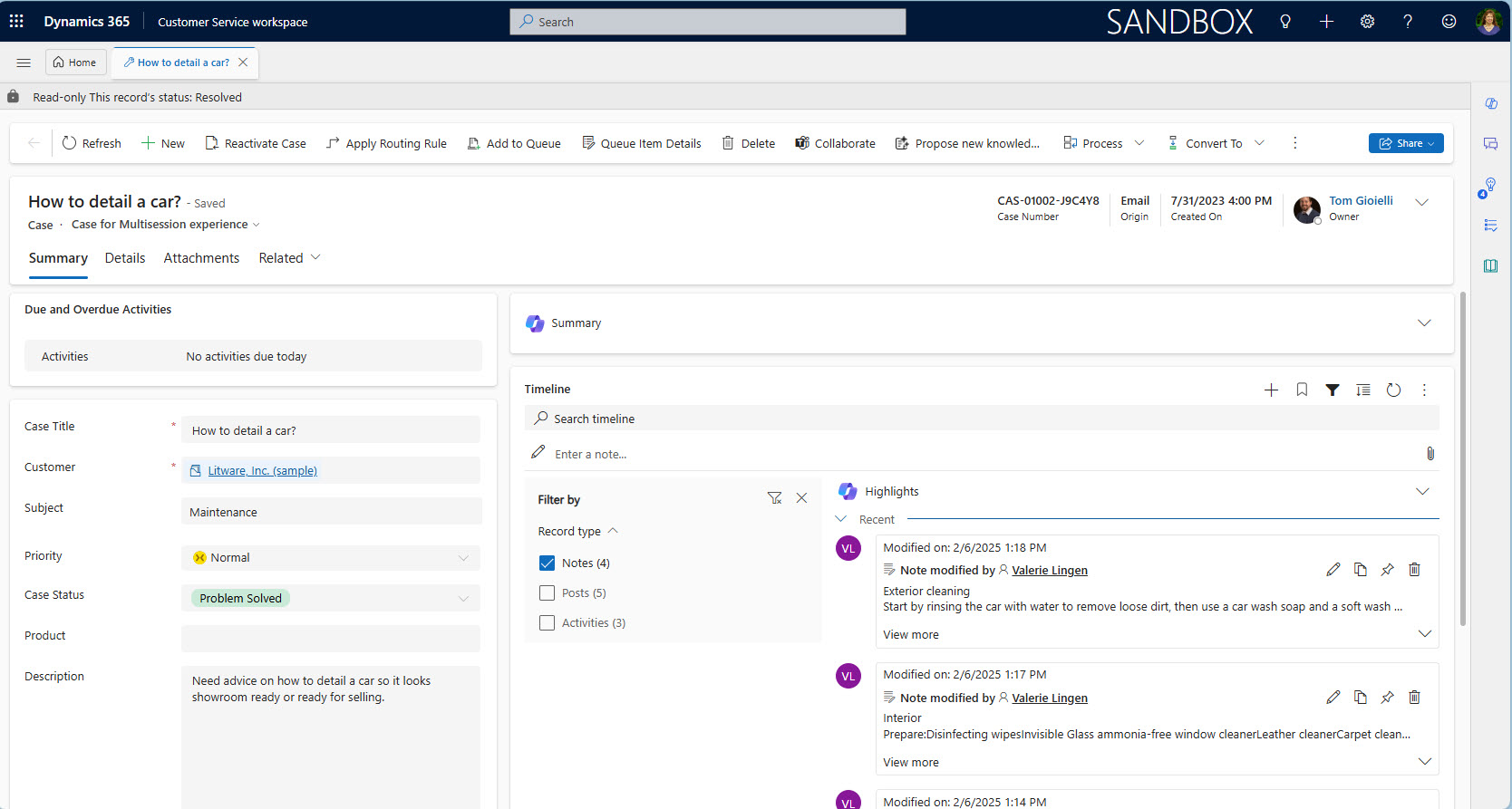
Task: Add a new timeline record
Action: (1271, 390)
